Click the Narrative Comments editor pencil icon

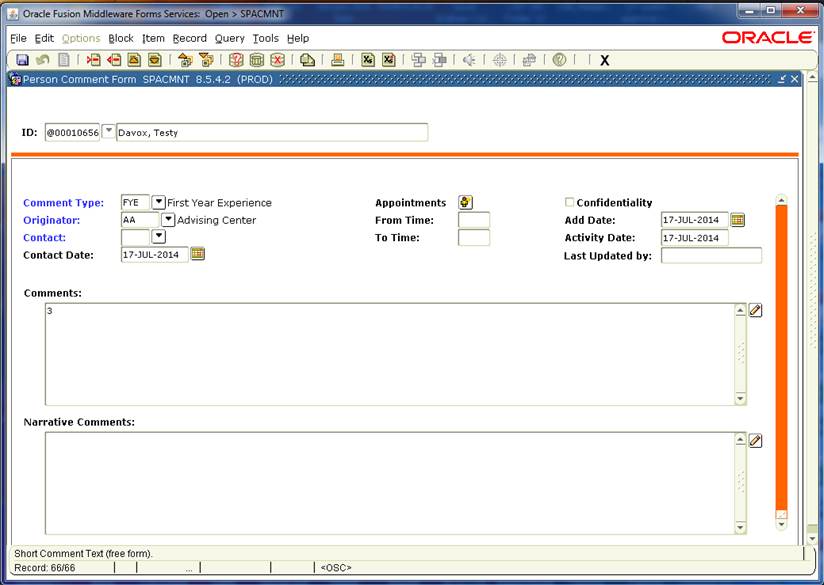[756, 440]
